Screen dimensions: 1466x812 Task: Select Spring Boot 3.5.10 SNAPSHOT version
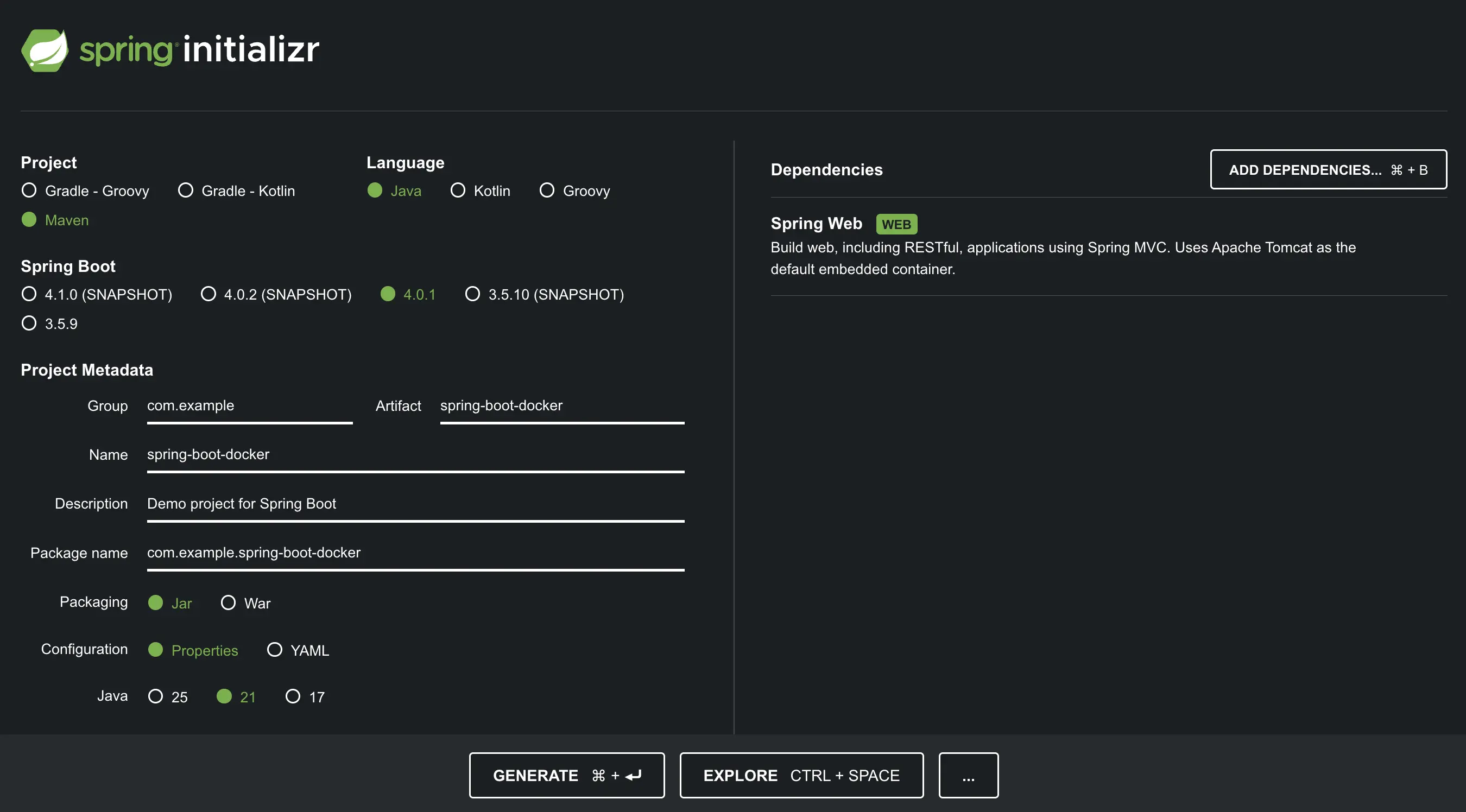pyautogui.click(x=472, y=294)
